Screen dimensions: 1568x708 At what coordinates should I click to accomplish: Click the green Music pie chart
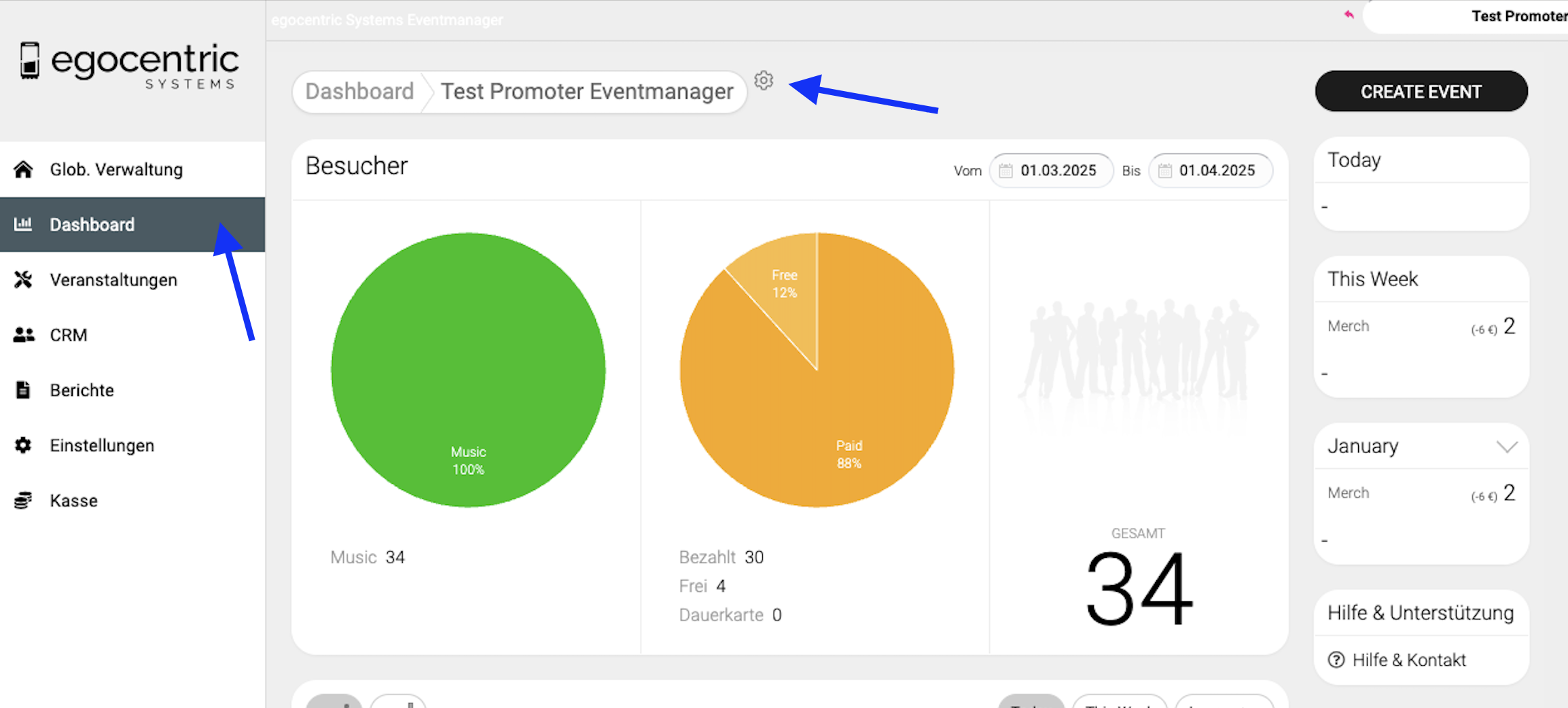(468, 370)
